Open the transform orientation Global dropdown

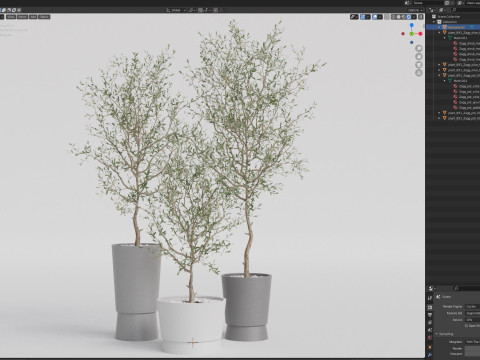[x=176, y=10]
